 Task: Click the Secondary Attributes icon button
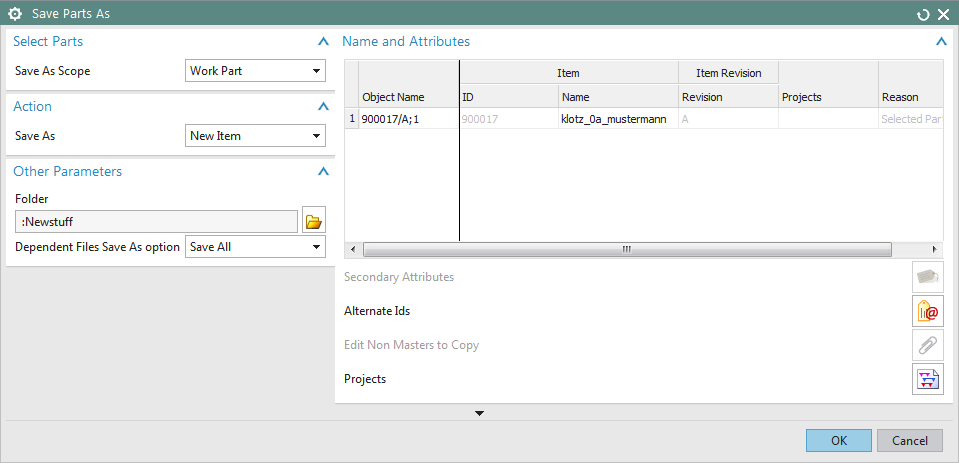click(x=928, y=277)
